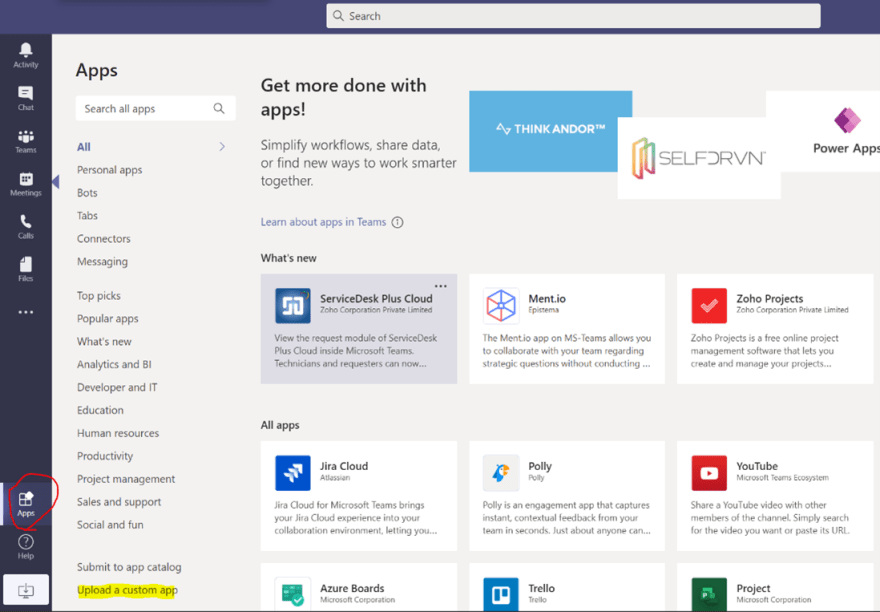The height and width of the screenshot is (612, 880).
Task: Open the Activity bell icon
Action: pos(26,55)
